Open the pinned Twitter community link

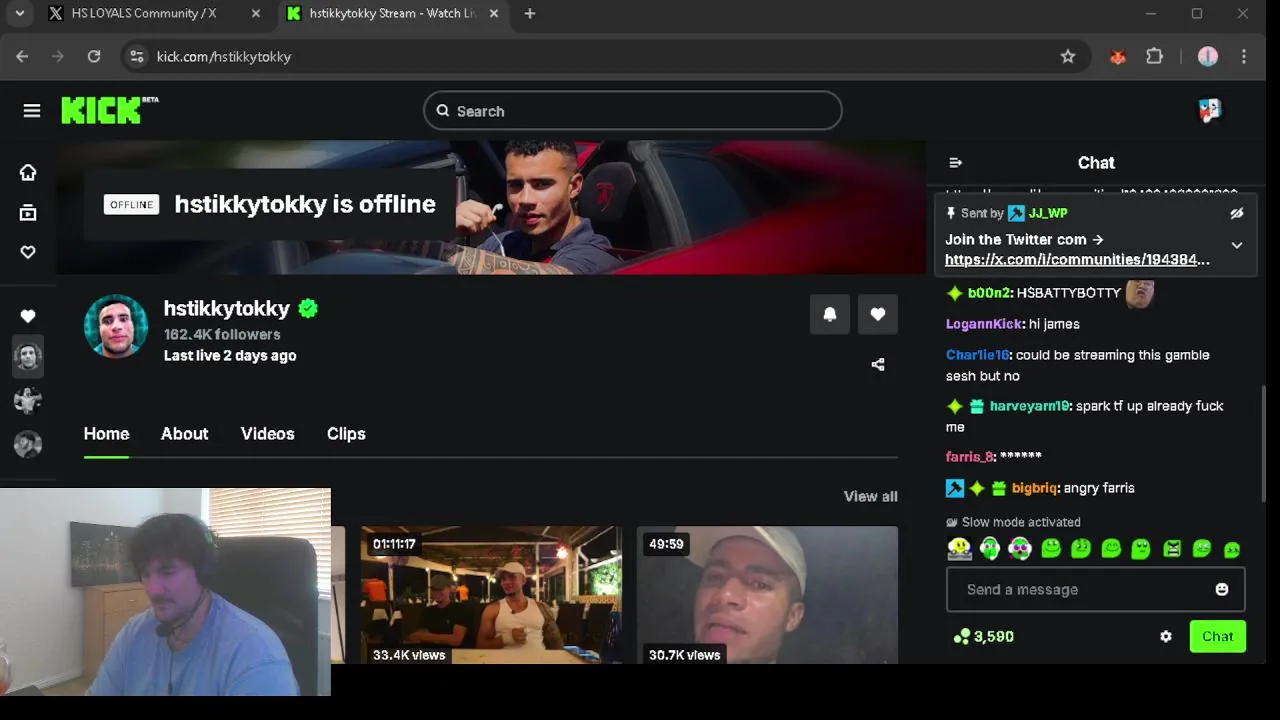[1077, 259]
